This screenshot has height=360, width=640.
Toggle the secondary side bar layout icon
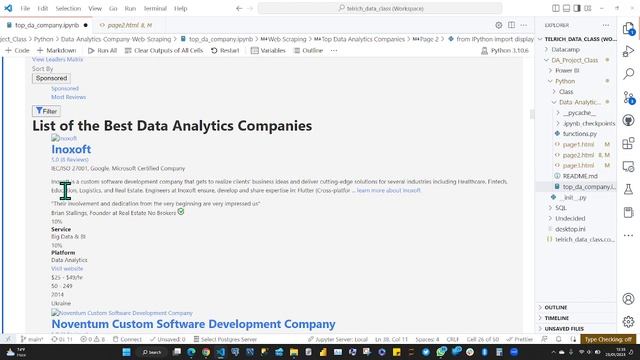point(577,8)
